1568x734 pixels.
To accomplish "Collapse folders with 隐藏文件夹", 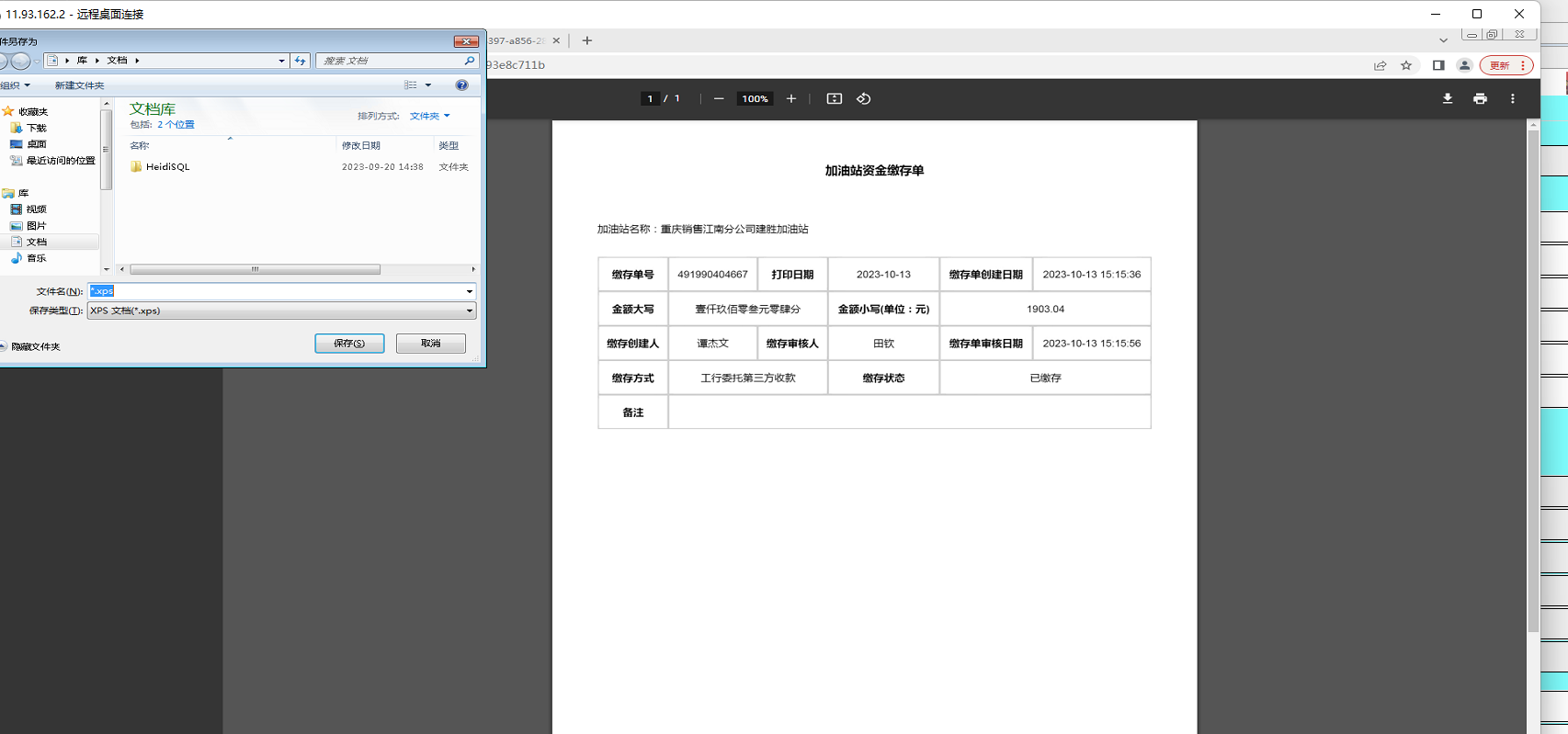I will (30, 346).
